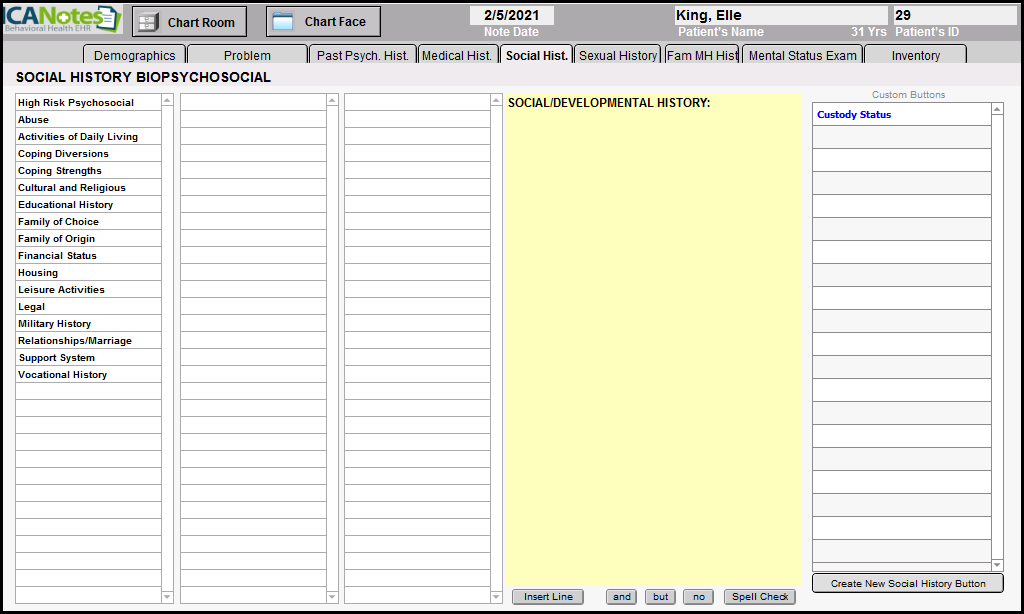Click the Note Date field
Image resolution: width=1024 pixels, height=614 pixels.
pos(511,16)
